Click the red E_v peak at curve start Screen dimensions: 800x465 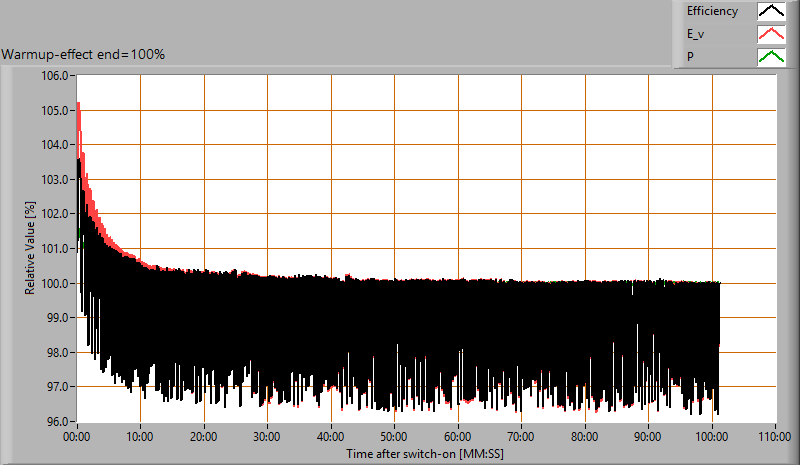(x=78, y=104)
